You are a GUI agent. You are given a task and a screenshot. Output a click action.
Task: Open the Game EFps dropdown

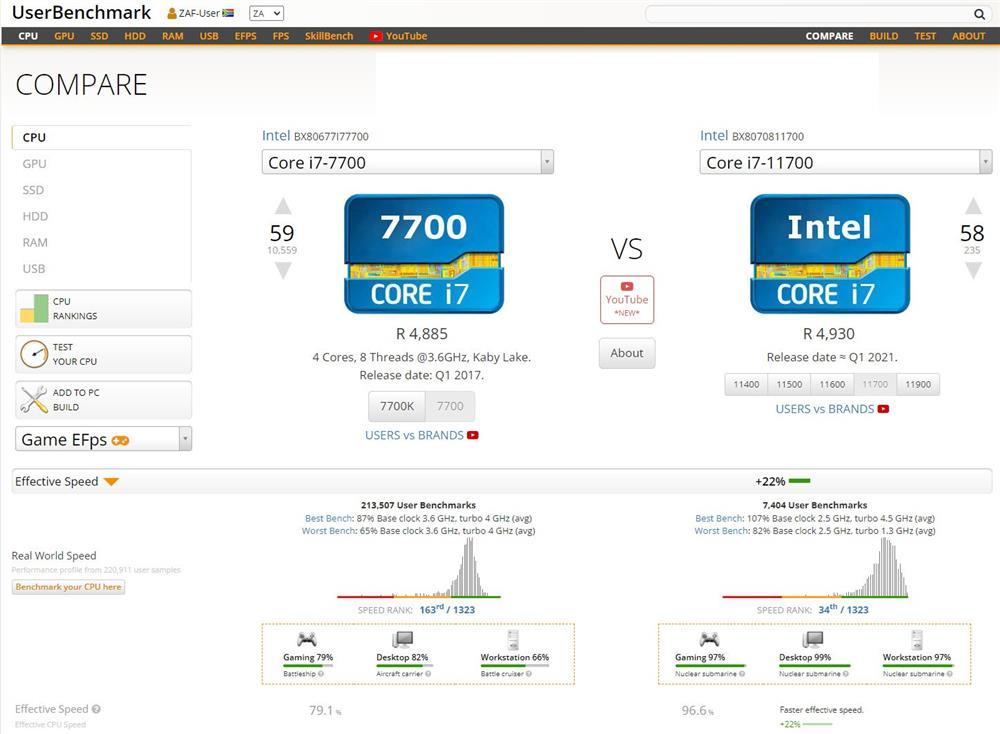103,439
